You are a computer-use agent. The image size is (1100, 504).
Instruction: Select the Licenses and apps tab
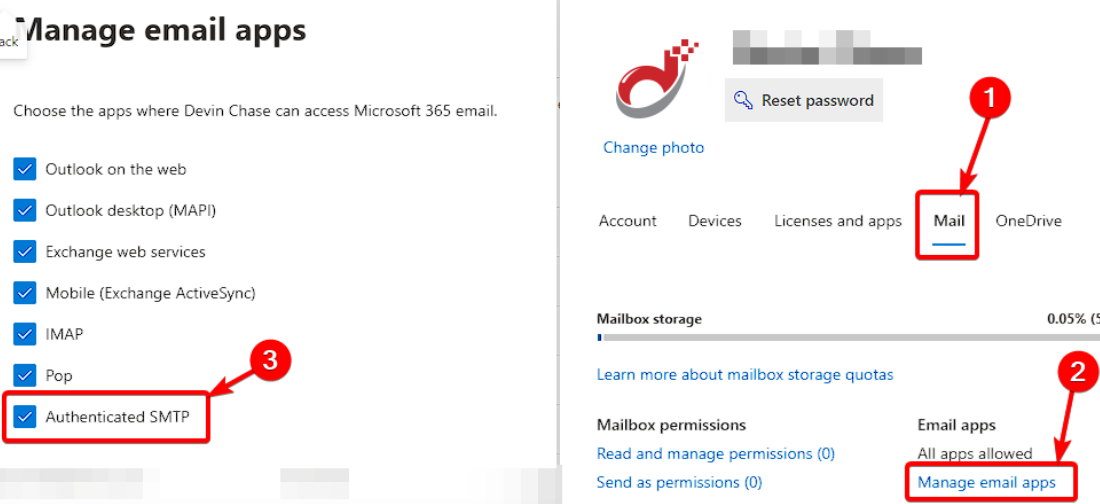838,221
